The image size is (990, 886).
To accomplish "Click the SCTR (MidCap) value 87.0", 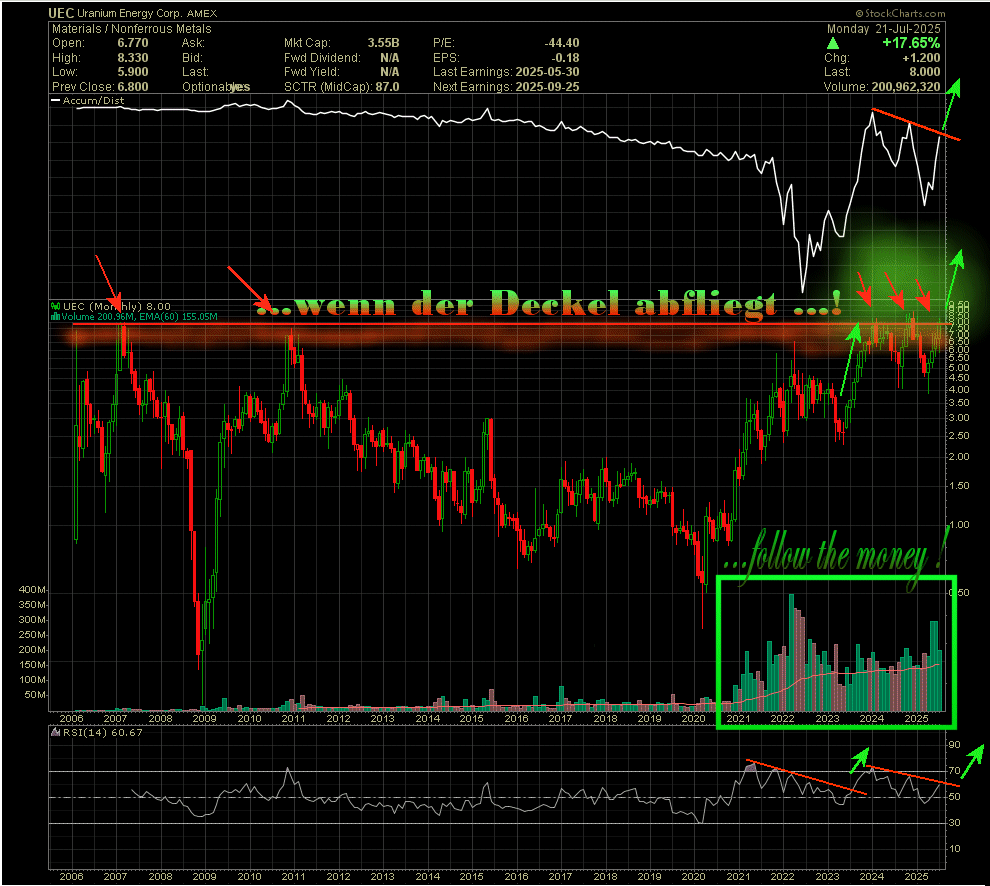I will pyautogui.click(x=387, y=87).
